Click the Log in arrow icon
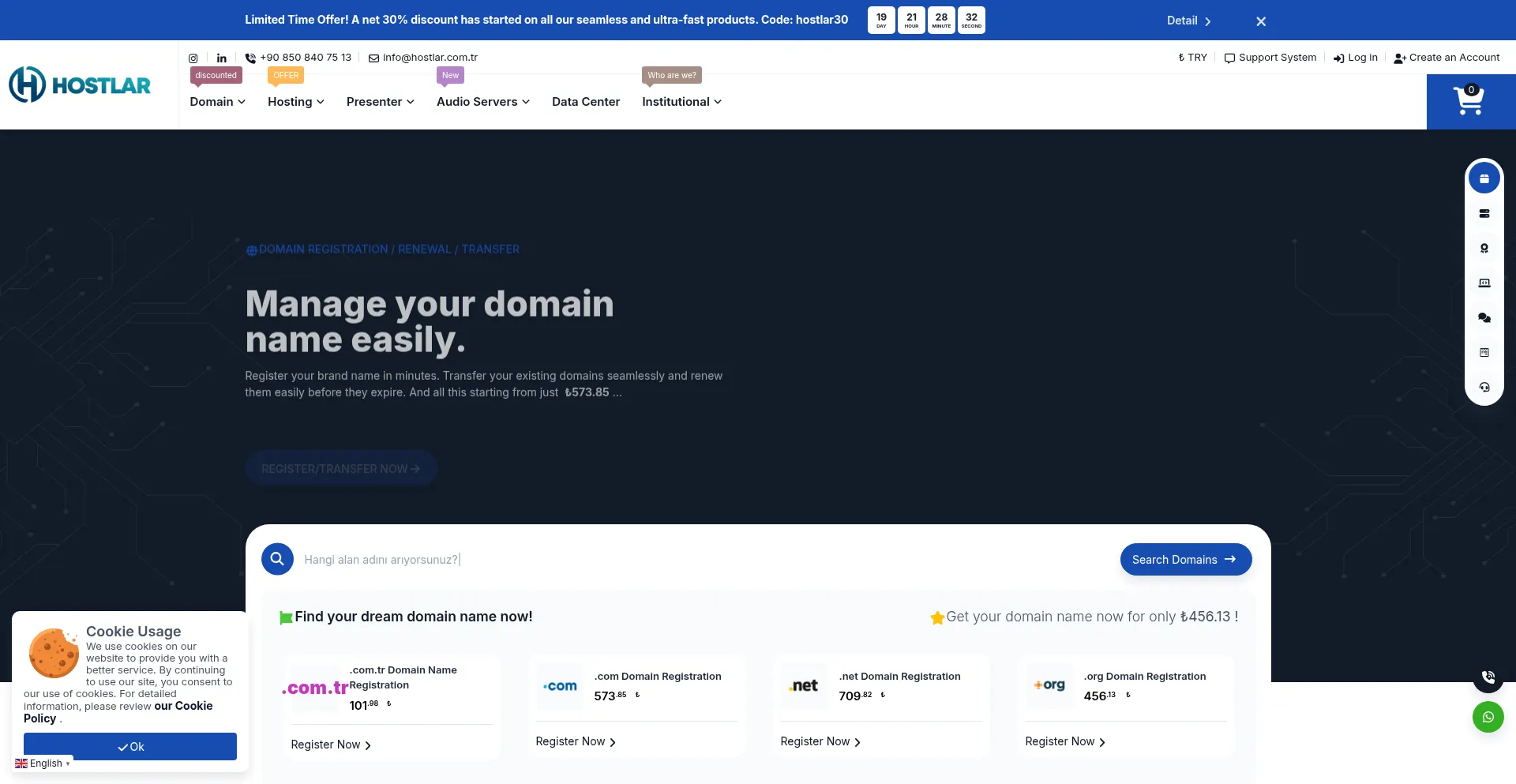The height and width of the screenshot is (784, 1516). [x=1338, y=58]
